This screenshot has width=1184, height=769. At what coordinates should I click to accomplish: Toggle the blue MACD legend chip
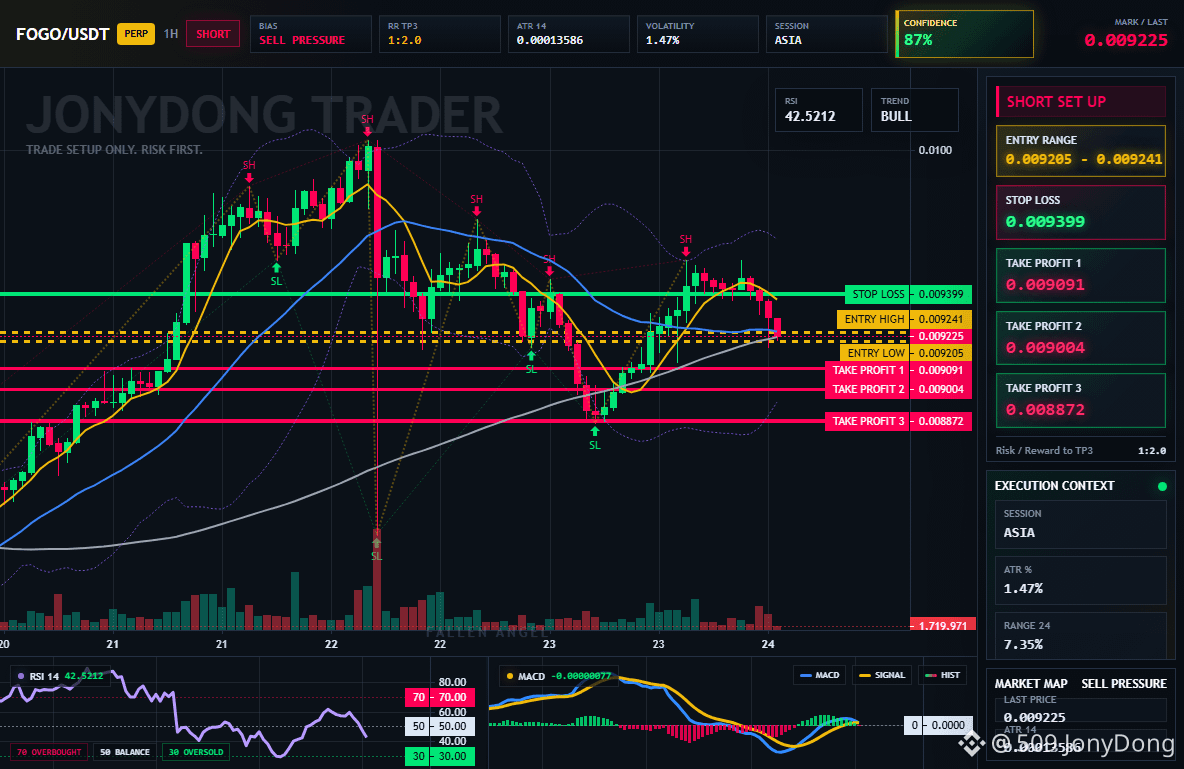[x=819, y=675]
